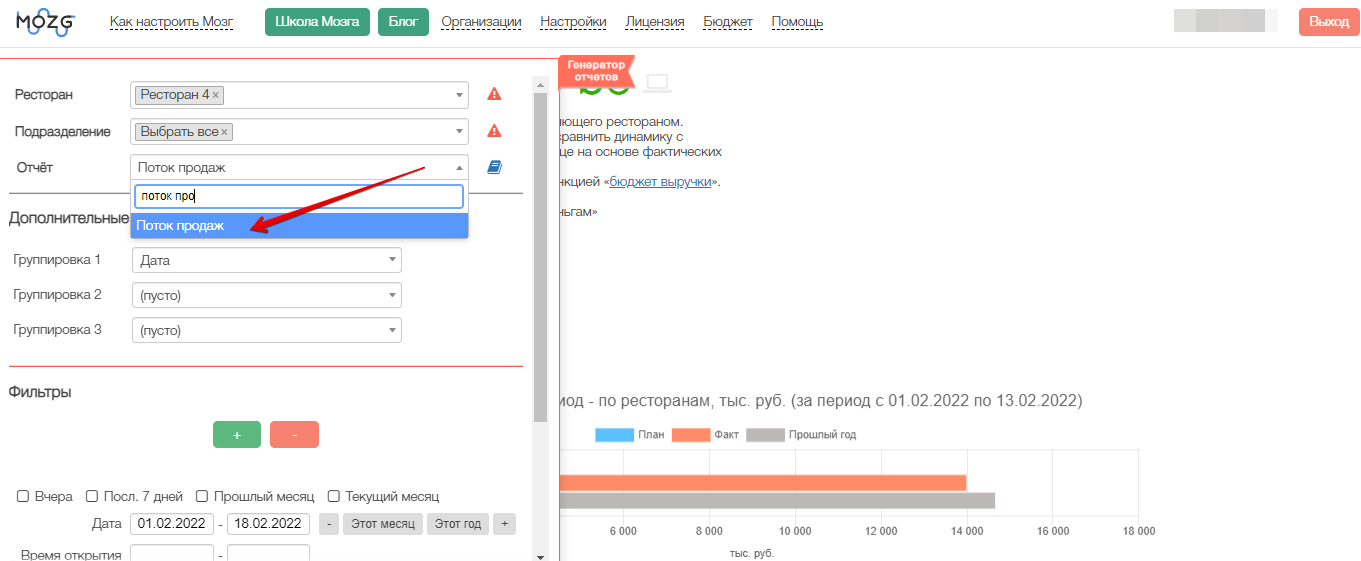1361x561 pixels.
Task: Toggle the orange Факт legend swatch
Action: coord(691,435)
